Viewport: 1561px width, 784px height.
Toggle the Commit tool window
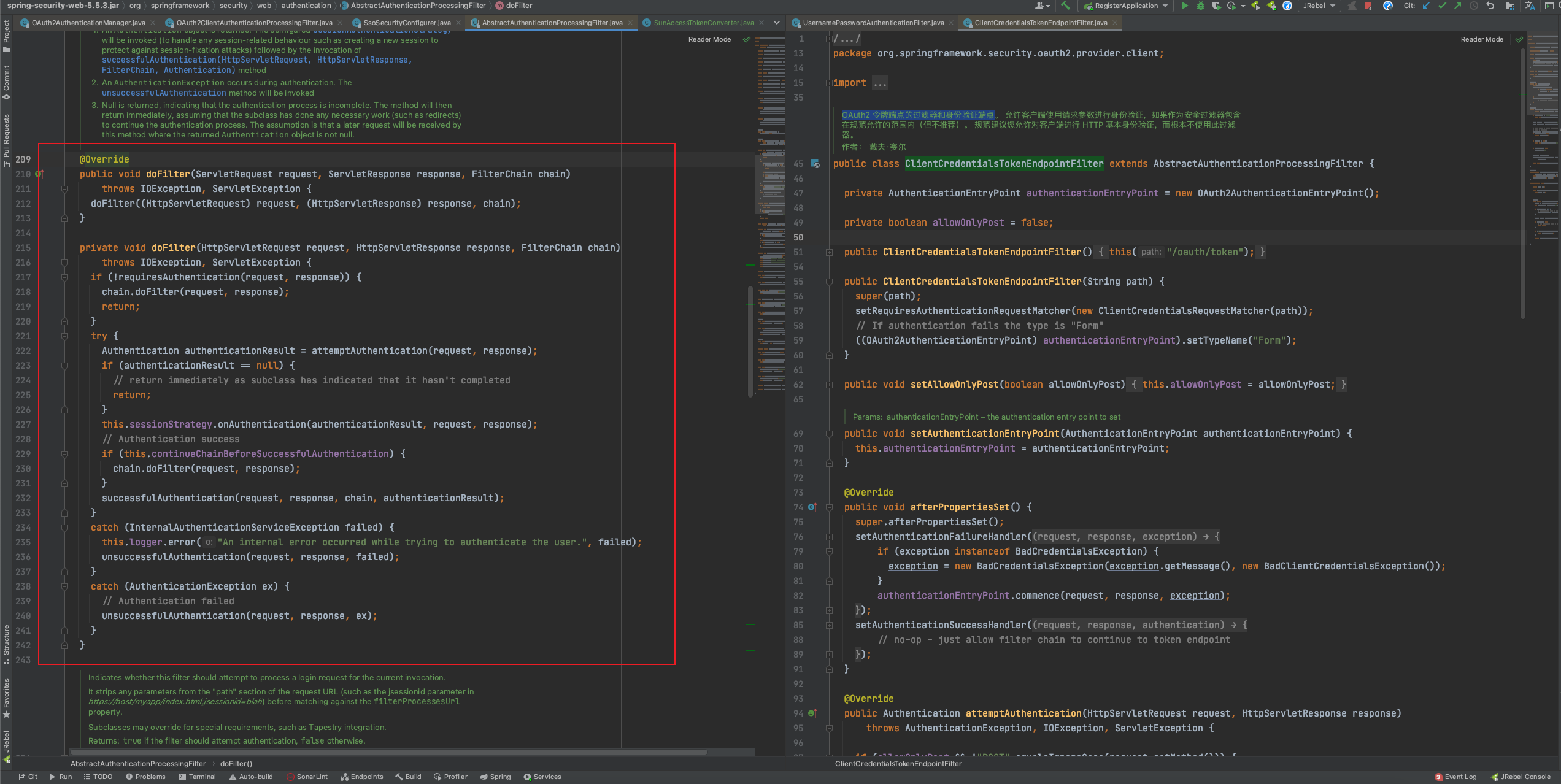tap(6, 83)
